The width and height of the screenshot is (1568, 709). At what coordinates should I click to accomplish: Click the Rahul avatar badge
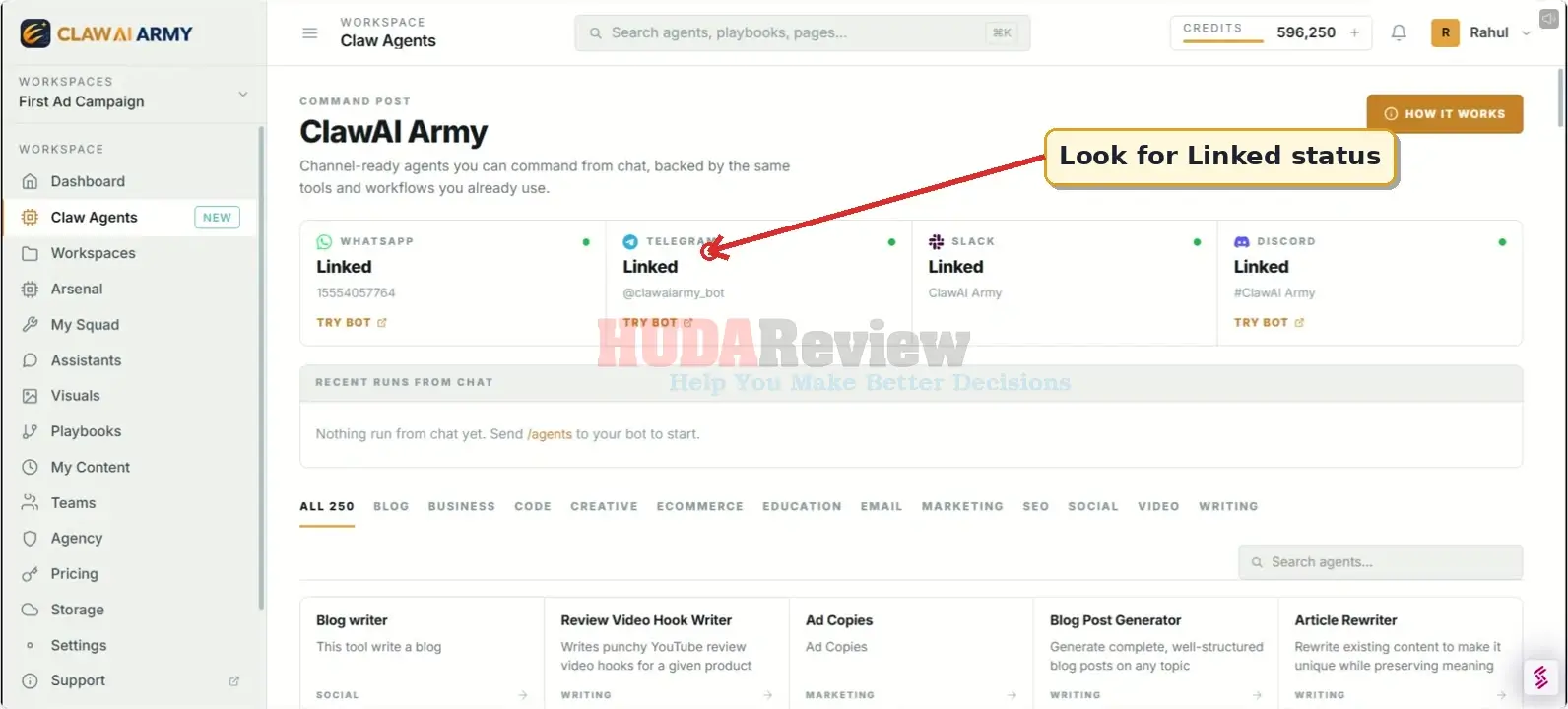click(1445, 32)
